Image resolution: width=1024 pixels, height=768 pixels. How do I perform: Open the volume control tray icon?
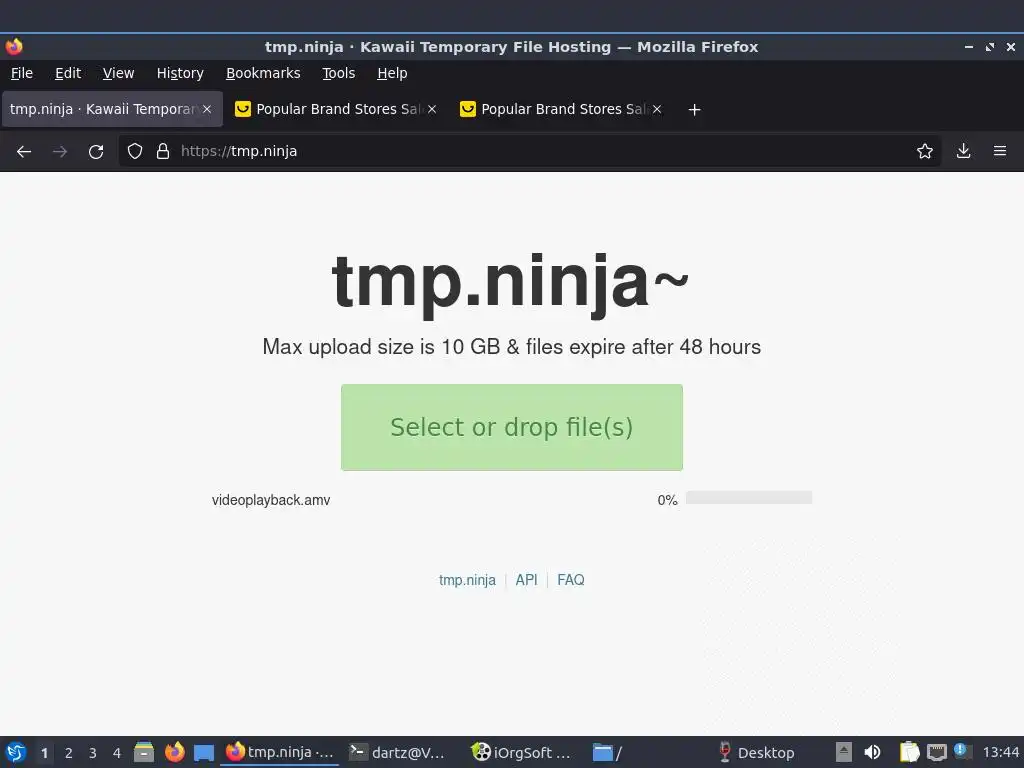pyautogui.click(x=872, y=752)
